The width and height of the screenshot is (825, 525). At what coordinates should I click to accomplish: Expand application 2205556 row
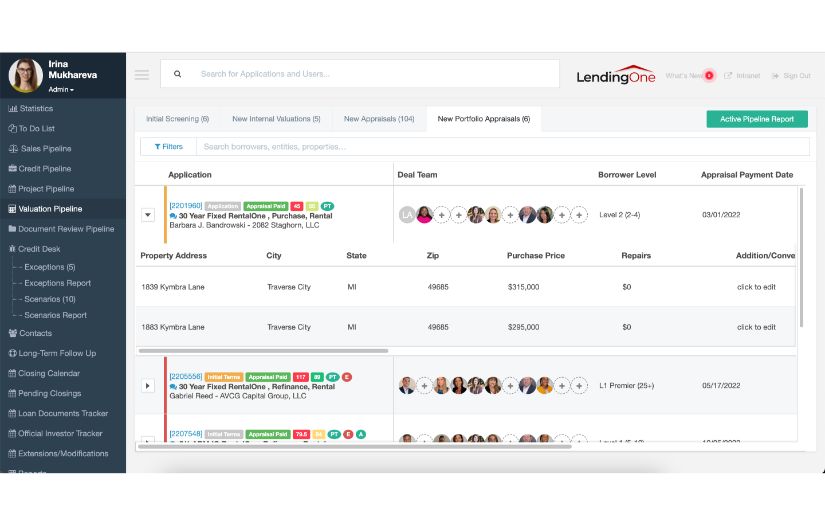click(x=148, y=386)
